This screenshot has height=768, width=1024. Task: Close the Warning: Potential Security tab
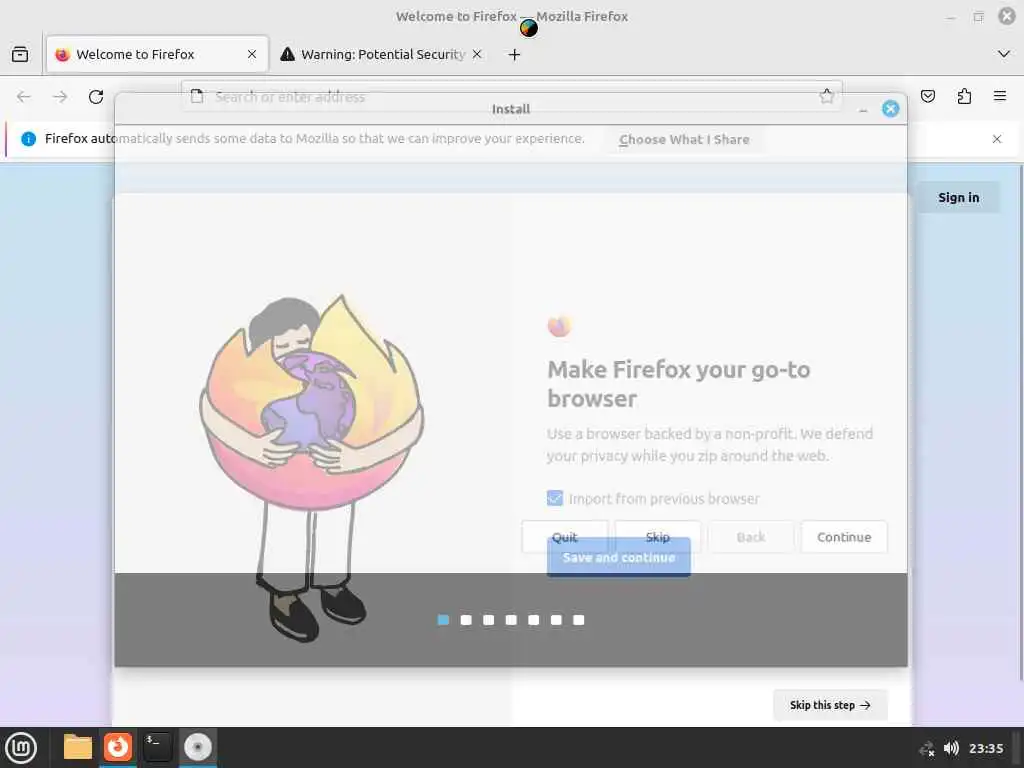click(477, 54)
